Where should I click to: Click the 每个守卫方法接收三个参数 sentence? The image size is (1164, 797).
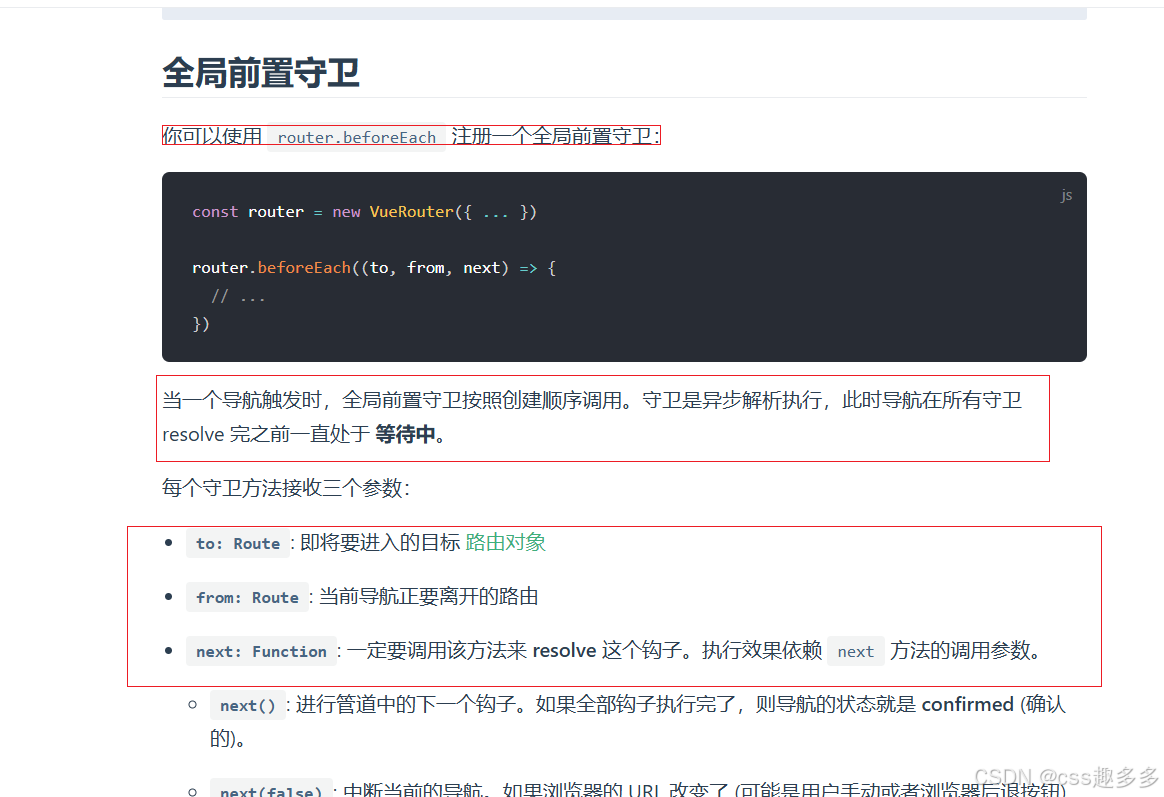286,488
